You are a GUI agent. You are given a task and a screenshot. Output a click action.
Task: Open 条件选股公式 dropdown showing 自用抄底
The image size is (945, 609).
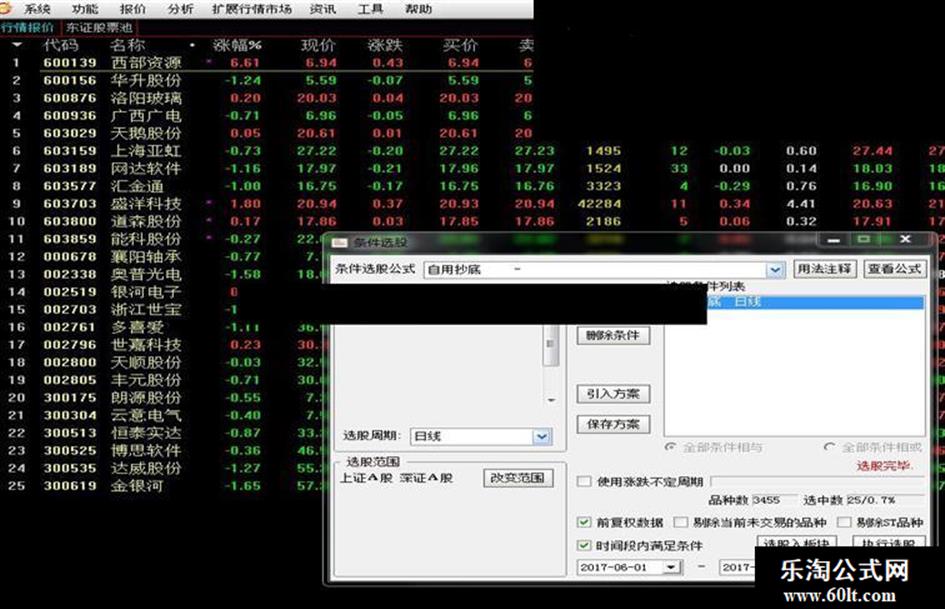775,270
